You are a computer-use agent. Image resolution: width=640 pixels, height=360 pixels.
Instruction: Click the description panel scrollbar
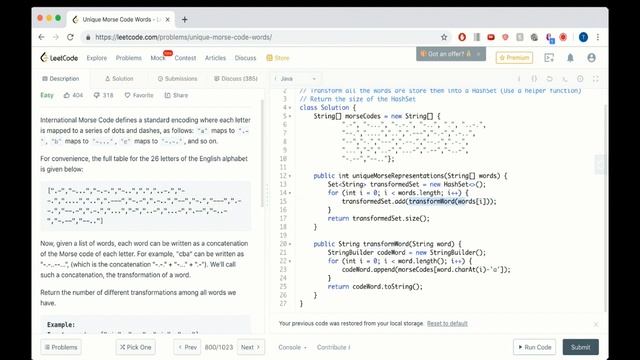(x=262, y=154)
